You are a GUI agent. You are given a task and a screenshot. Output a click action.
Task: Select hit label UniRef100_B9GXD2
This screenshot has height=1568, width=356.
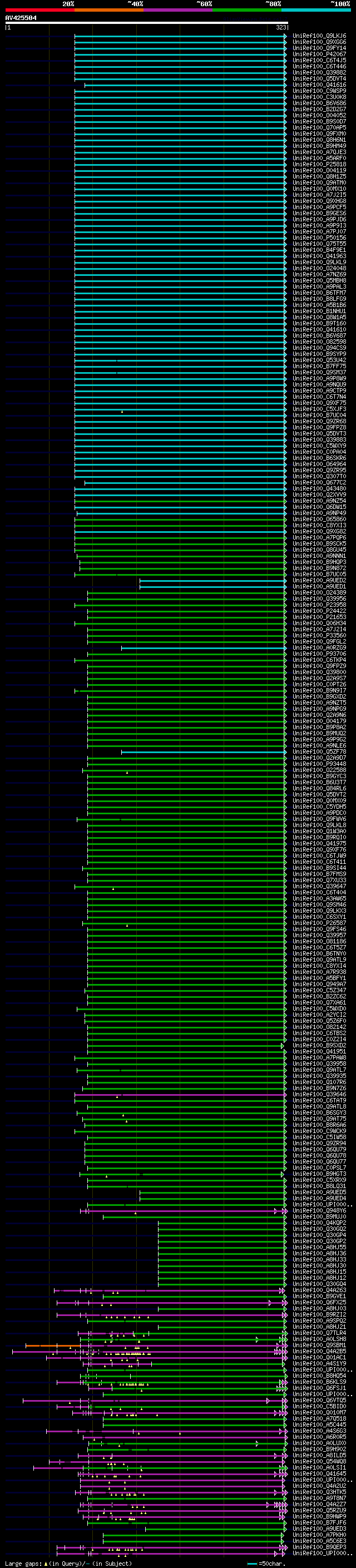click(x=319, y=696)
